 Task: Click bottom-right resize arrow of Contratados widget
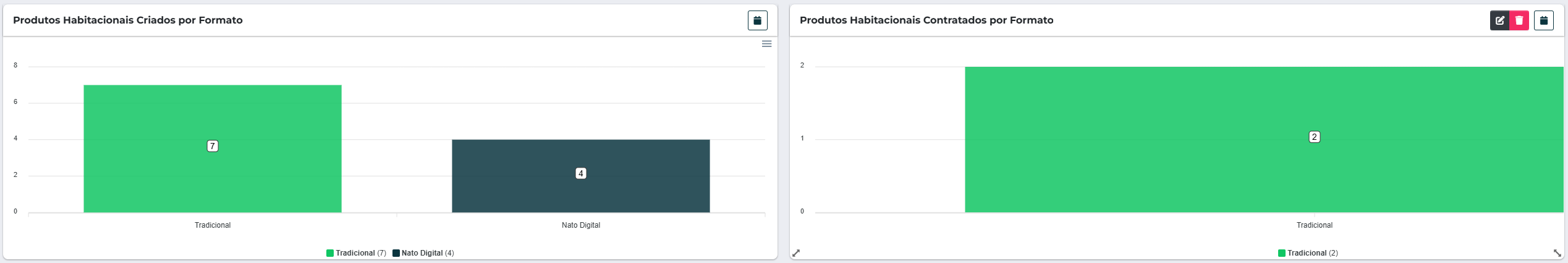[1557, 253]
